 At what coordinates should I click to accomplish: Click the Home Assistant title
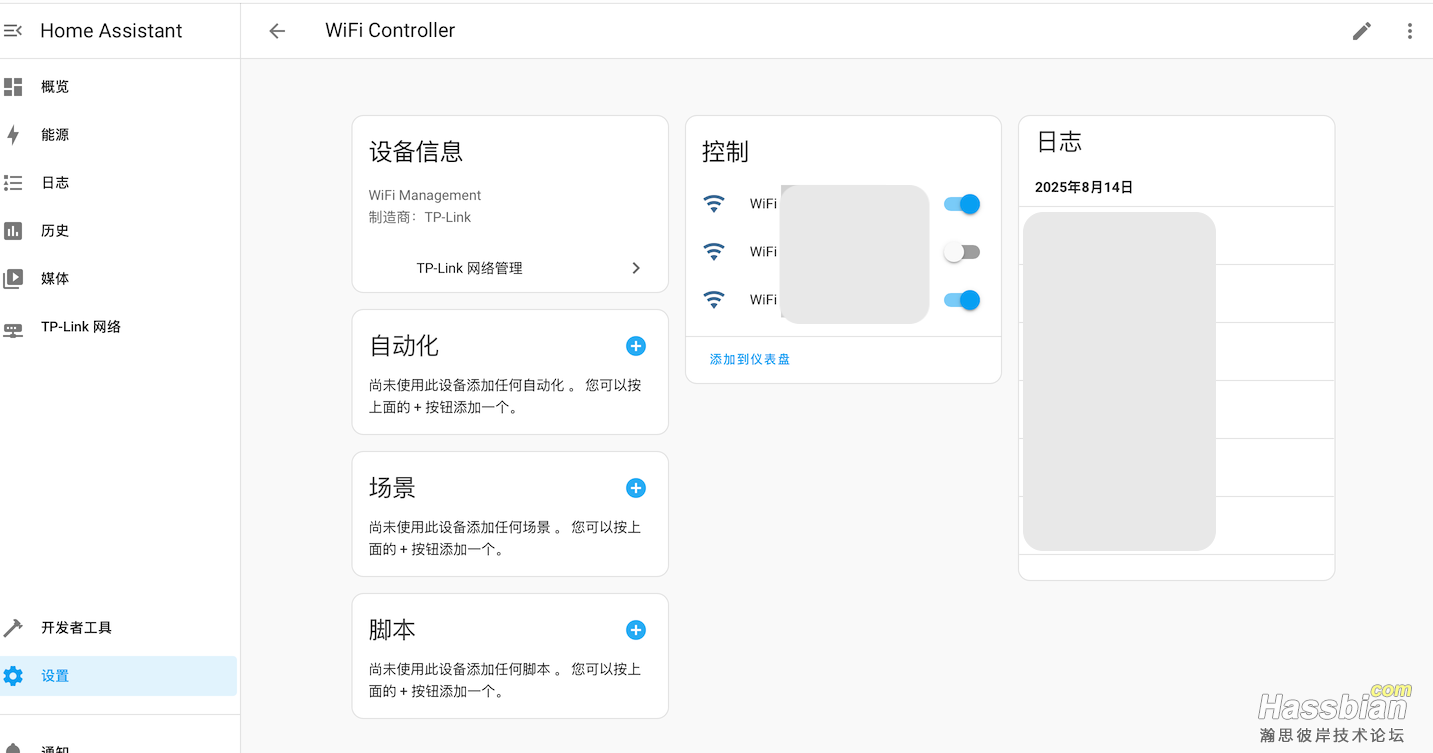111,31
